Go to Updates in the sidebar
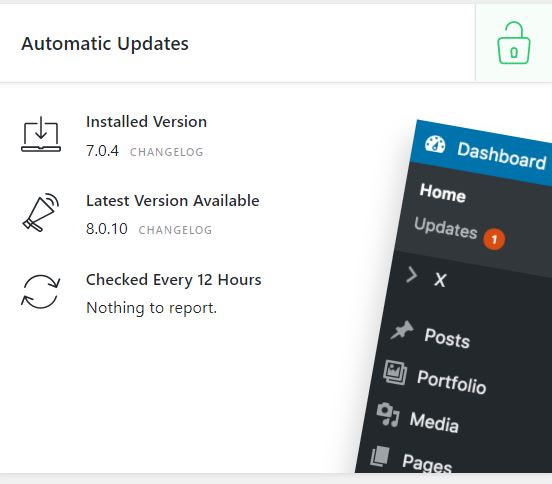Image resolution: width=552 pixels, height=484 pixels. point(446,228)
